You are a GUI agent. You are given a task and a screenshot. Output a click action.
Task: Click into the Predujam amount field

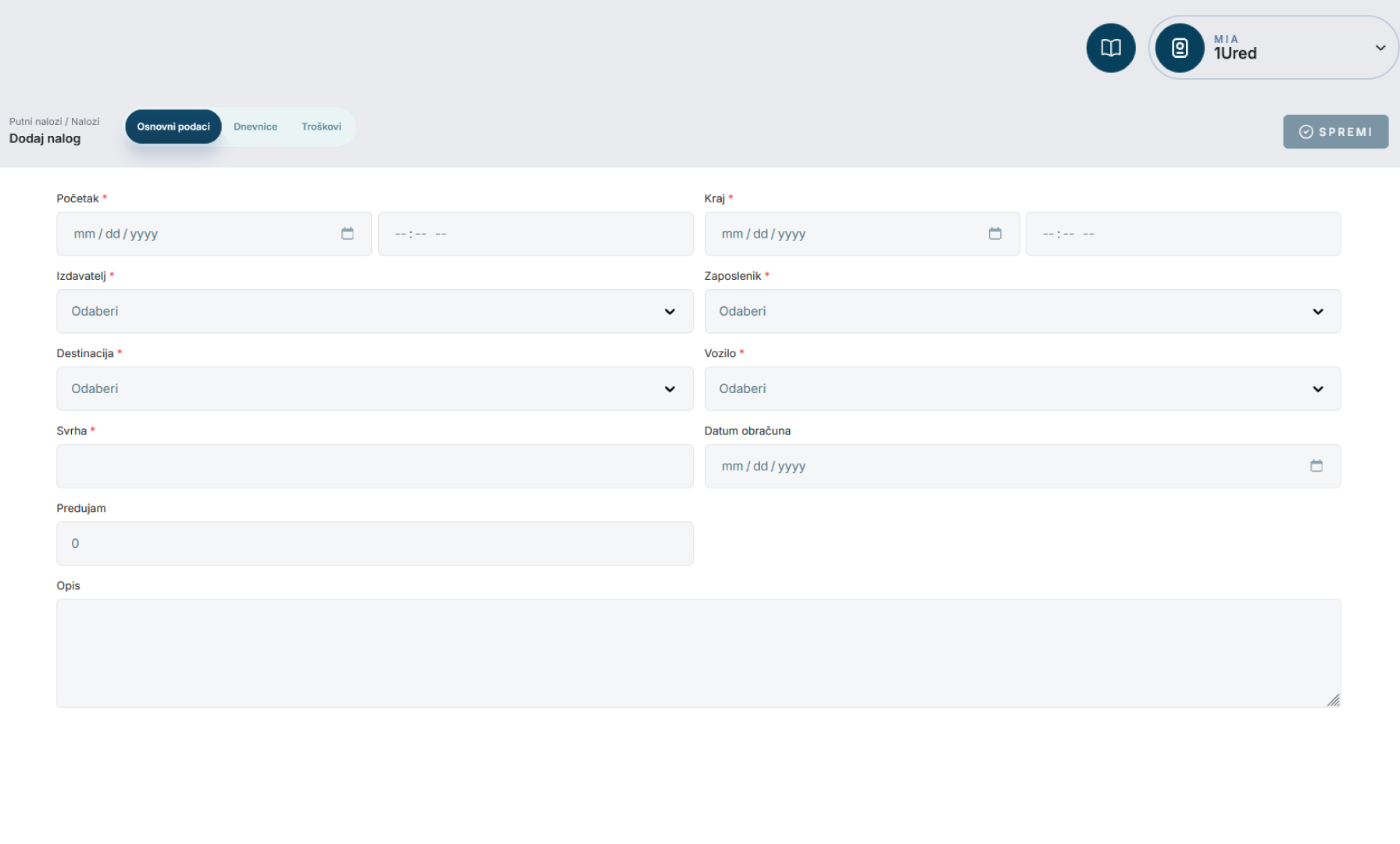coord(374,543)
